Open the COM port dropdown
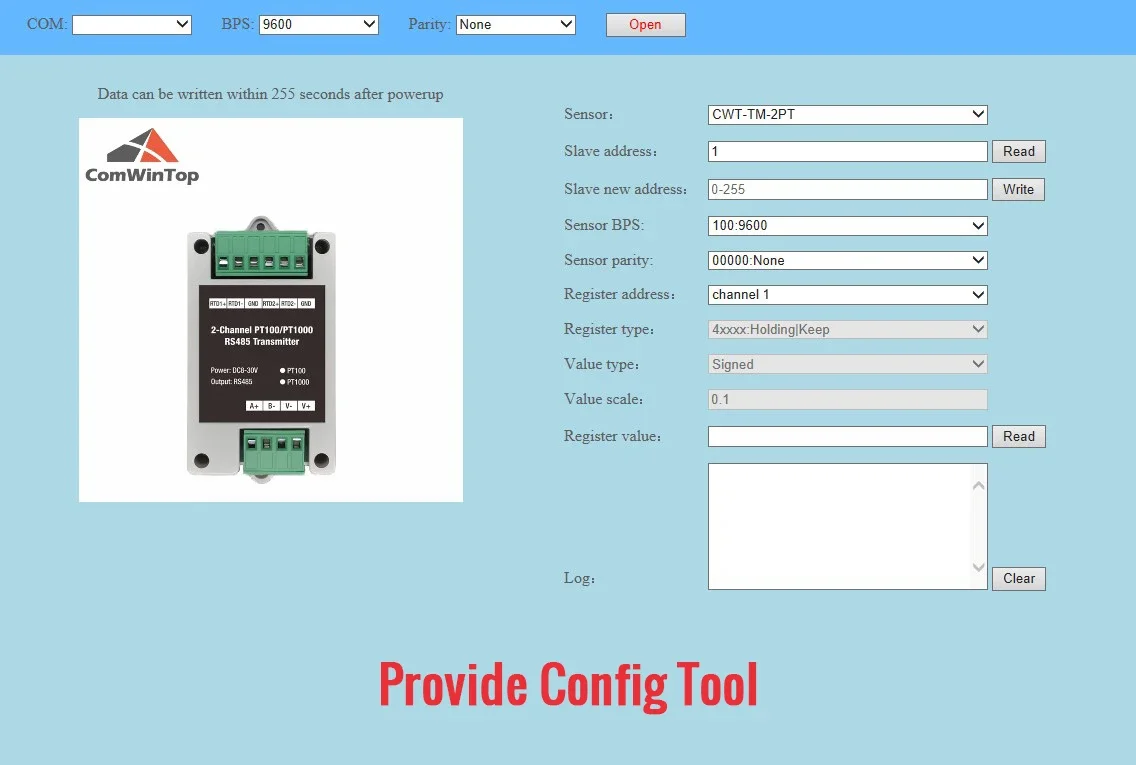 coord(132,25)
